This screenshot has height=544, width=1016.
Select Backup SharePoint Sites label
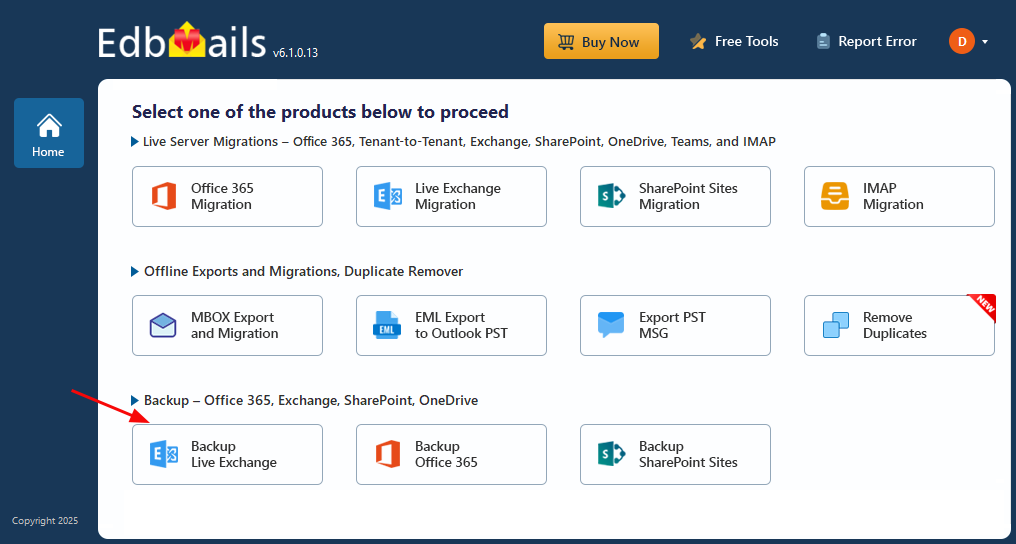[x=688, y=454]
